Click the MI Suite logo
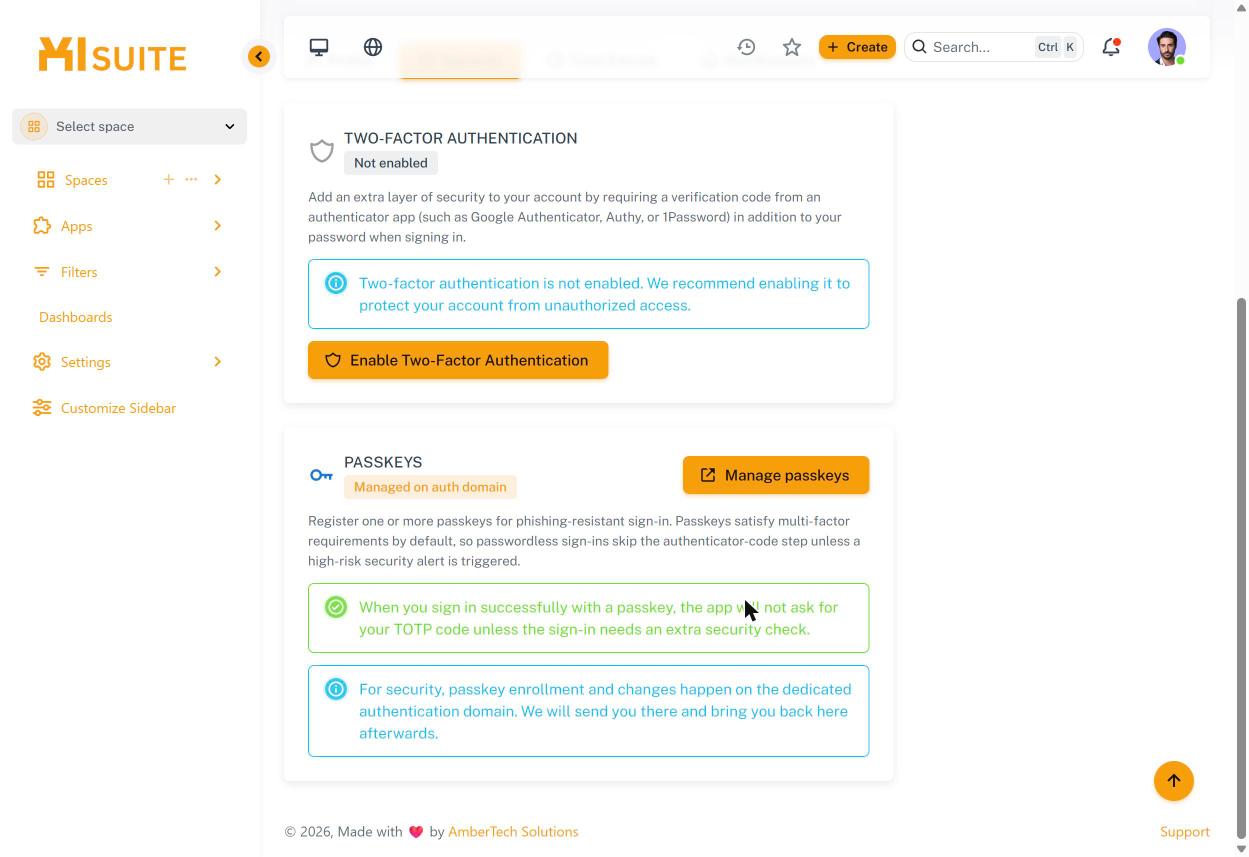 [113, 55]
